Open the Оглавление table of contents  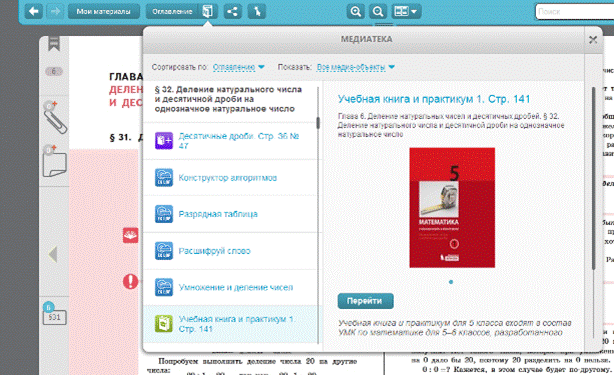pos(172,11)
